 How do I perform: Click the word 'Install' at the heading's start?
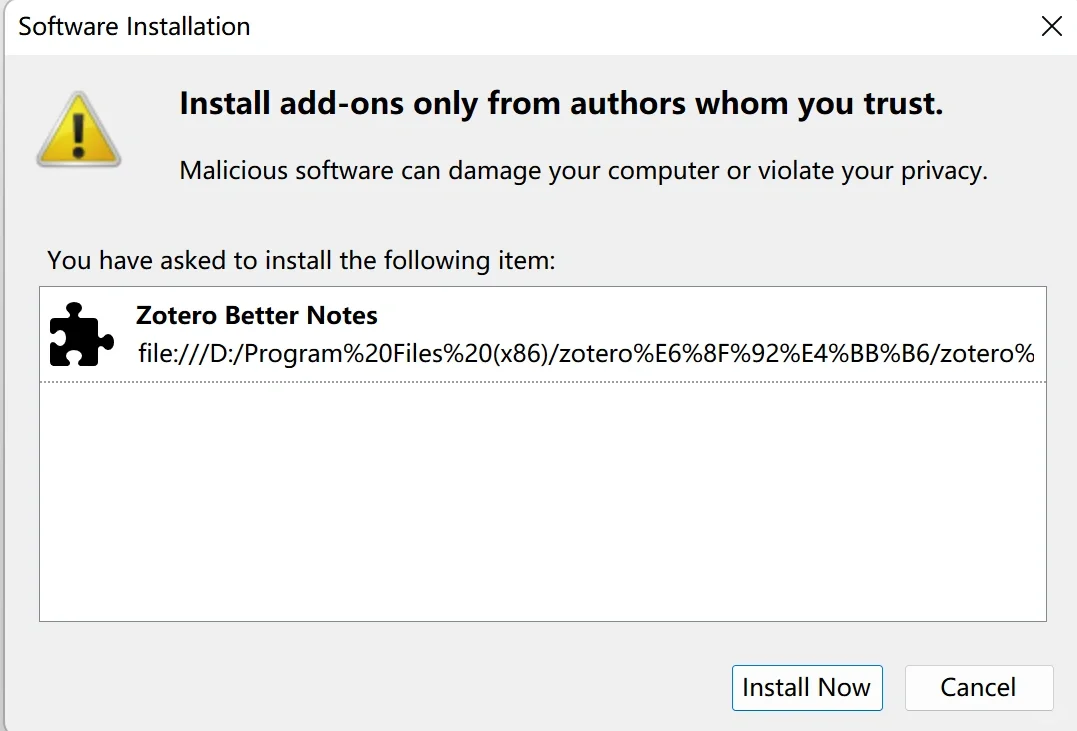(225, 104)
